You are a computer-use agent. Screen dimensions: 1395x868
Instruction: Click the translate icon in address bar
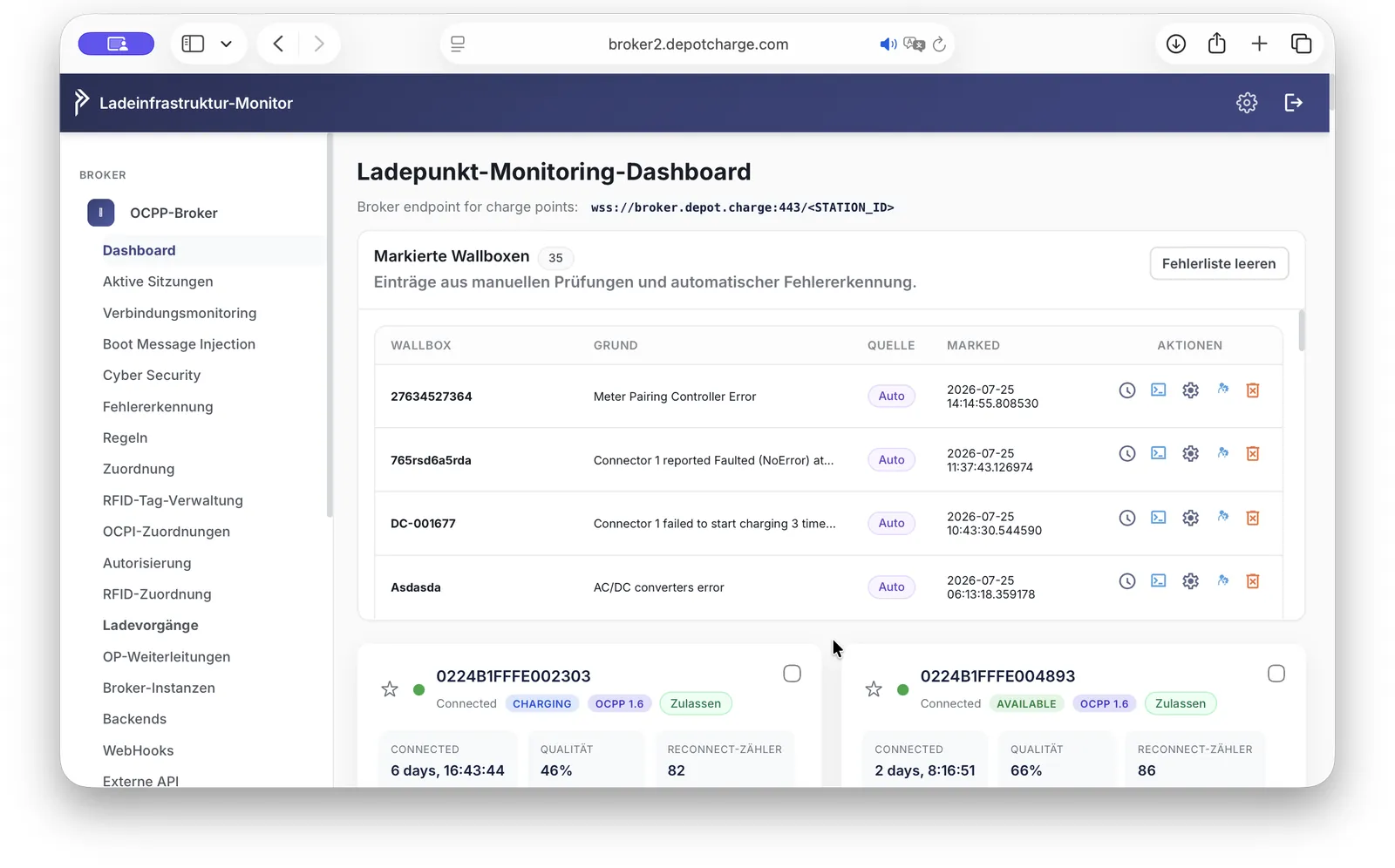tap(914, 44)
